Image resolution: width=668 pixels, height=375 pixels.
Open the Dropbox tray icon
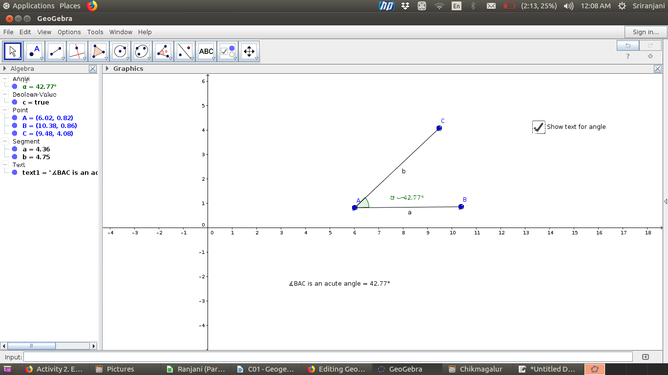point(405,6)
